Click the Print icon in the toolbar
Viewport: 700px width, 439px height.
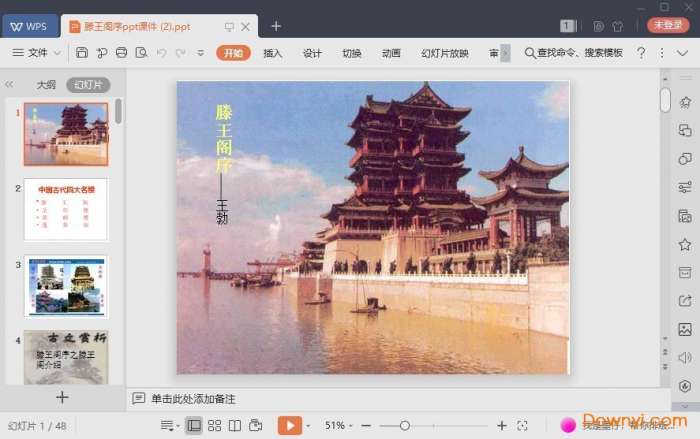(x=121, y=53)
